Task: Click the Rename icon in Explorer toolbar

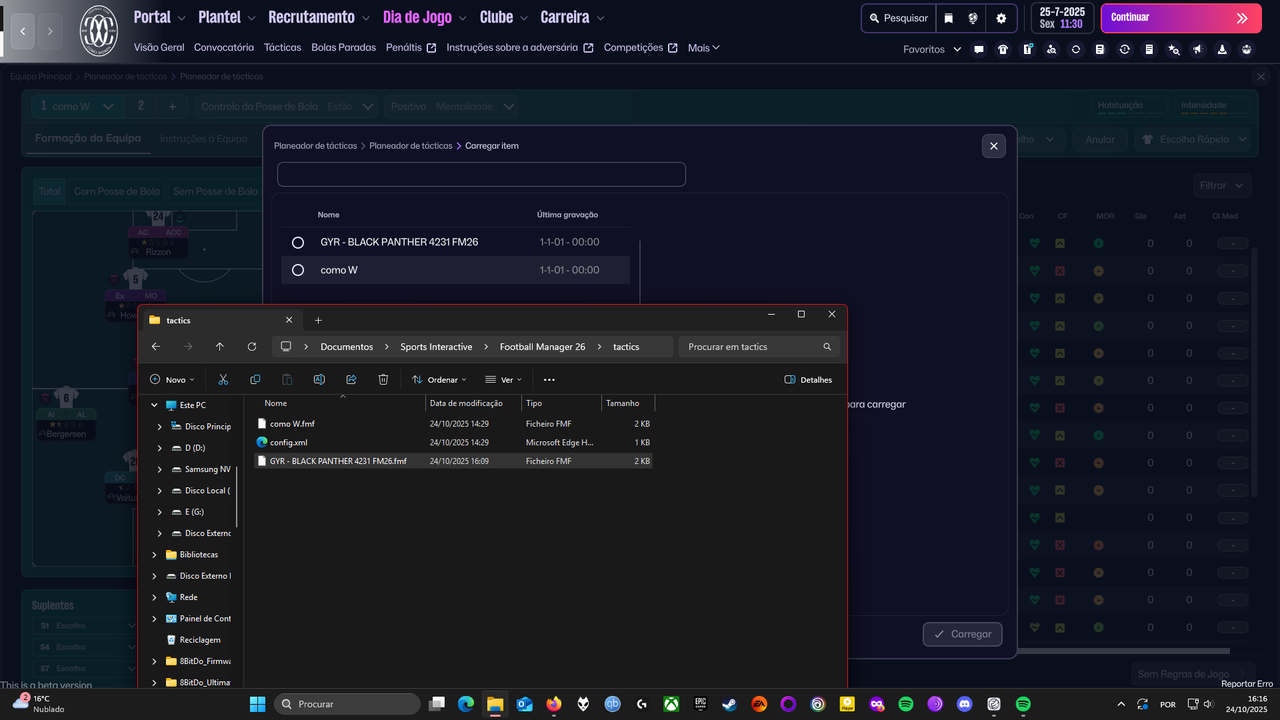Action: coord(319,380)
